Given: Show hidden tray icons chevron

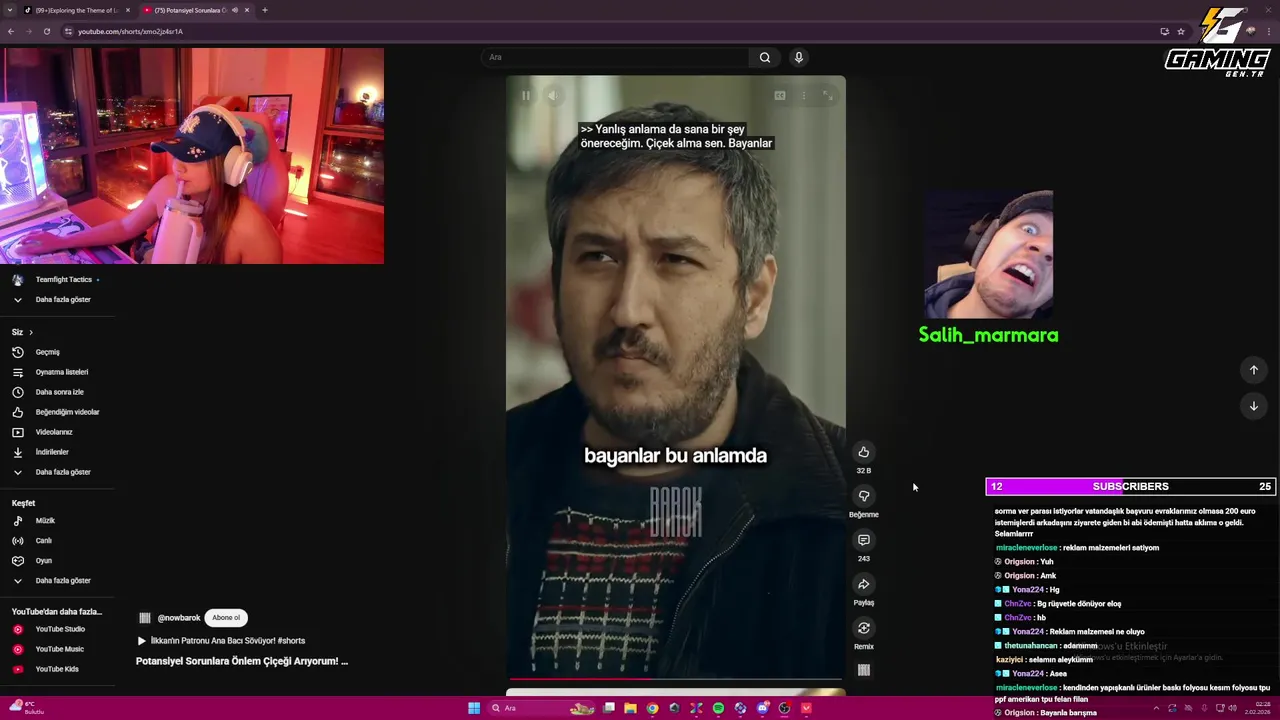Looking at the screenshot, I should pos(1156,708).
